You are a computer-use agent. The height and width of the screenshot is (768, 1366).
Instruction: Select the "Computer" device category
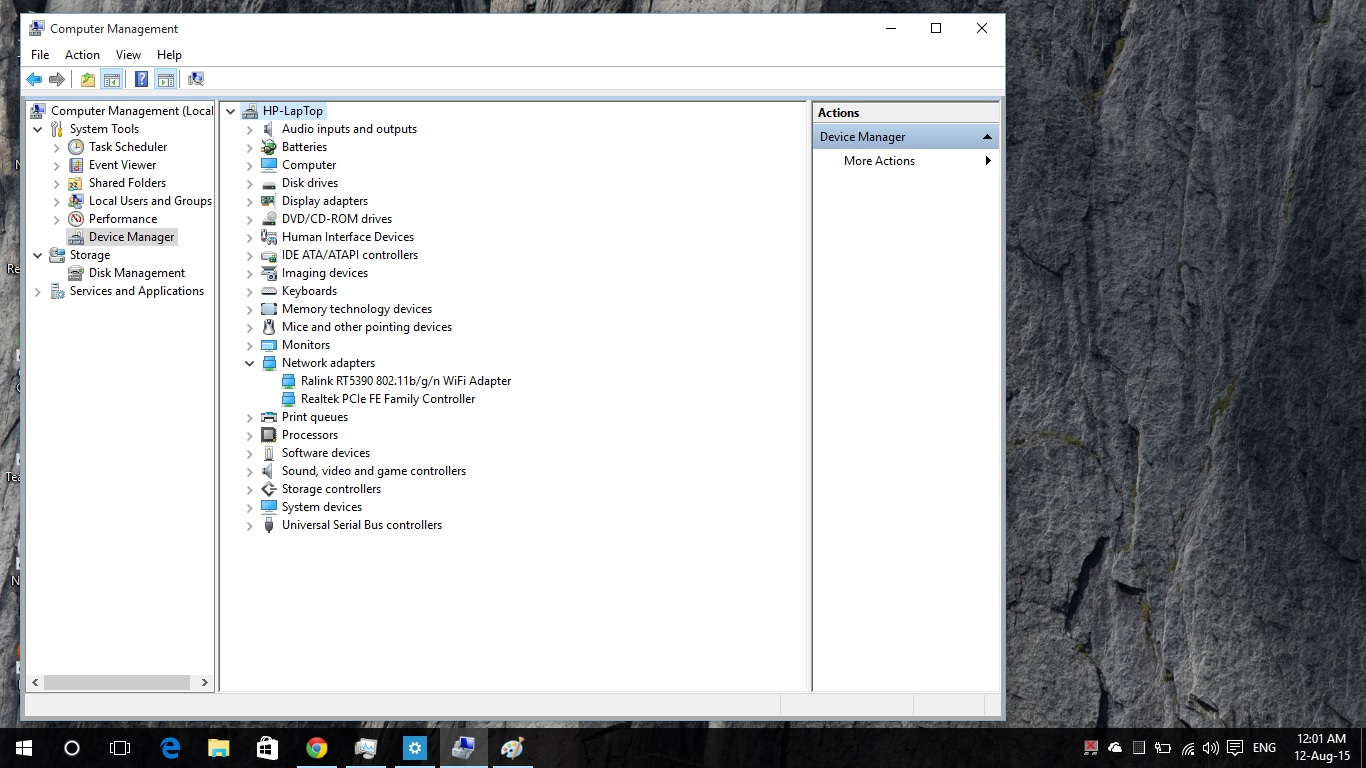[309, 165]
